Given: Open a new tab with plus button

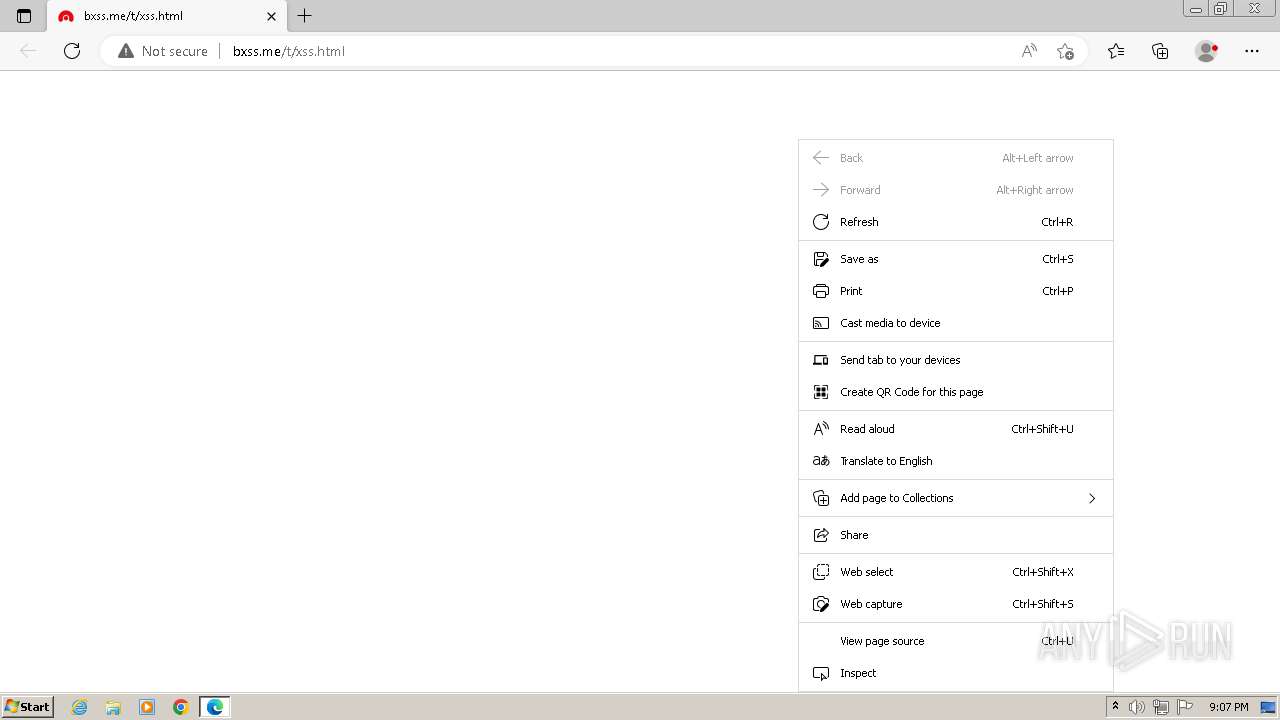Looking at the screenshot, I should 305,16.
